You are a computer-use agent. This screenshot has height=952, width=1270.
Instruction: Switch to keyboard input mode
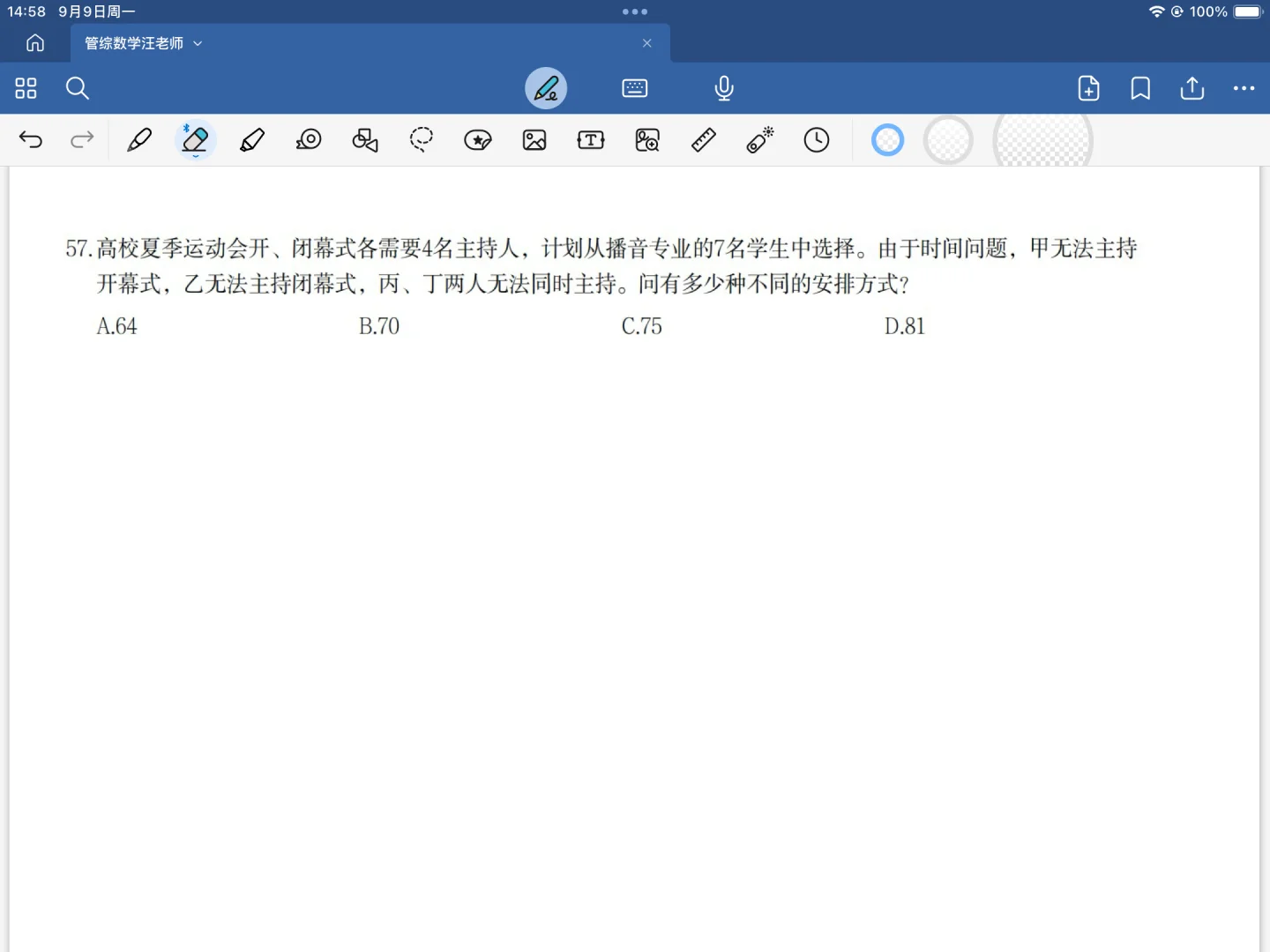(635, 88)
